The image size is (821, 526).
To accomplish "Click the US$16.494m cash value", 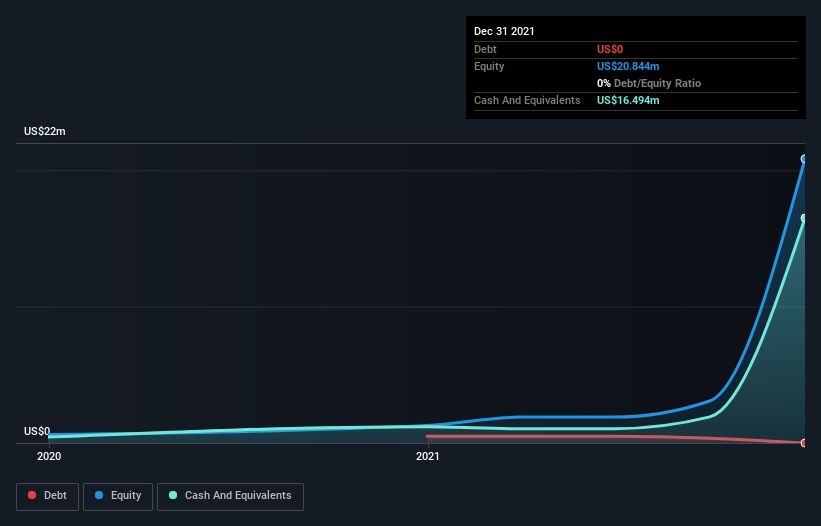I will [628, 100].
